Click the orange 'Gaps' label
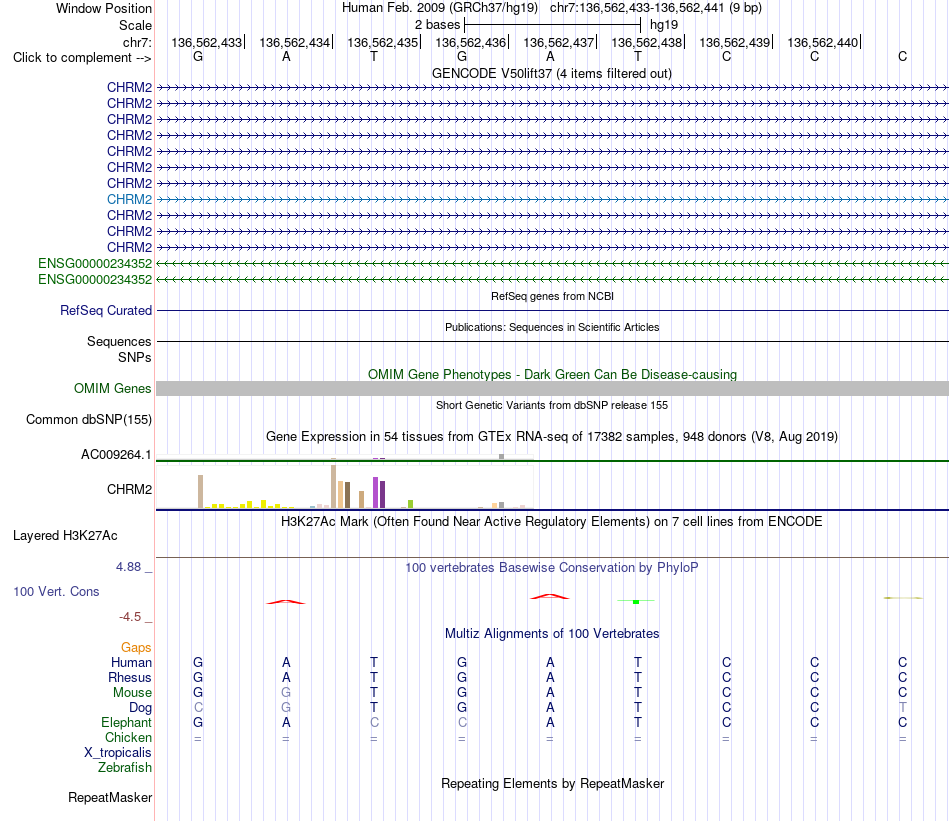The height and width of the screenshot is (821, 950). tap(136, 648)
